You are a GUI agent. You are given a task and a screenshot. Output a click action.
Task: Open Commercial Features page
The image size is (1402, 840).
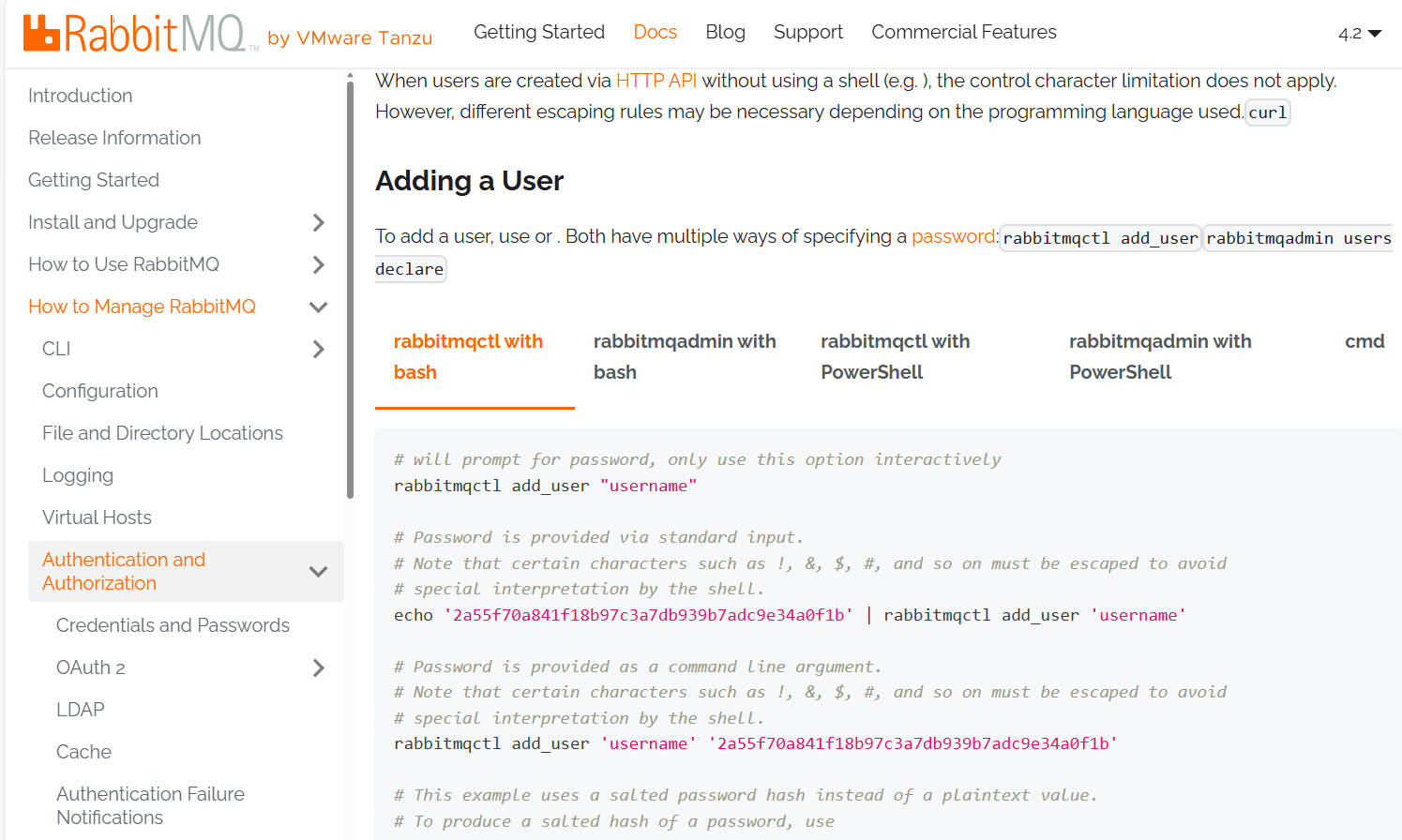coord(964,32)
